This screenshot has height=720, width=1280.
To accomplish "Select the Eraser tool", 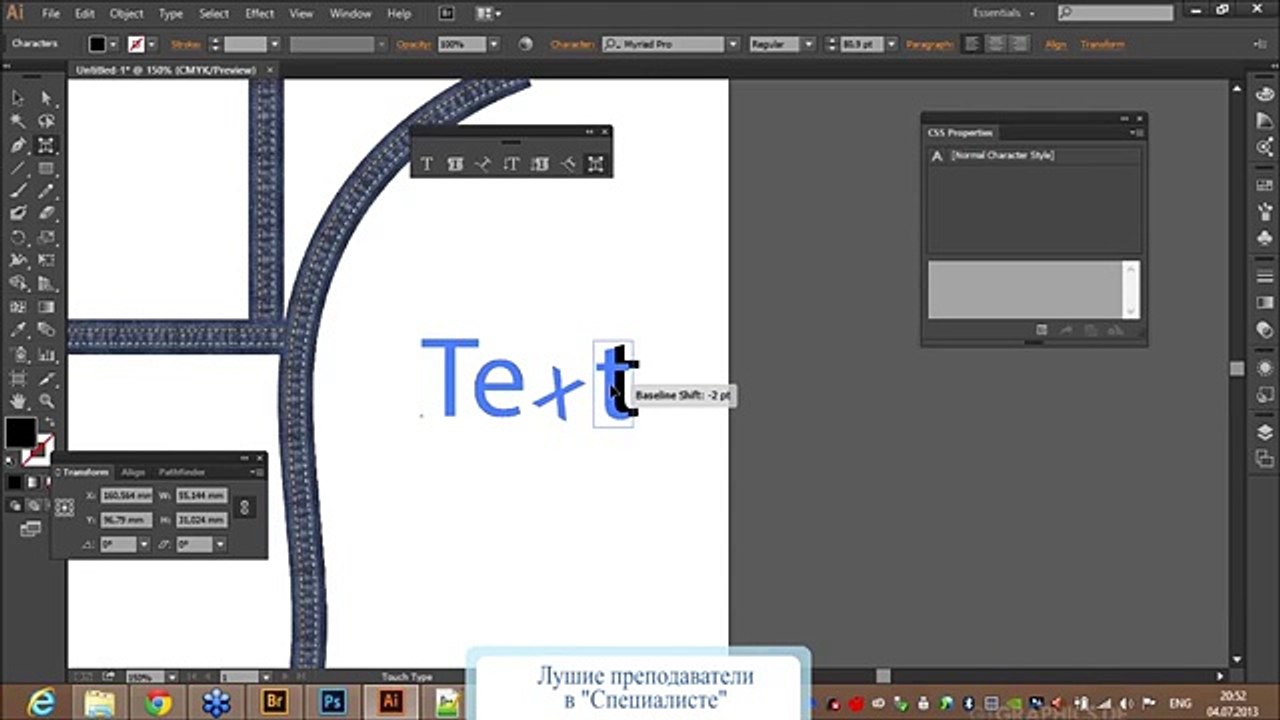I will (46, 214).
